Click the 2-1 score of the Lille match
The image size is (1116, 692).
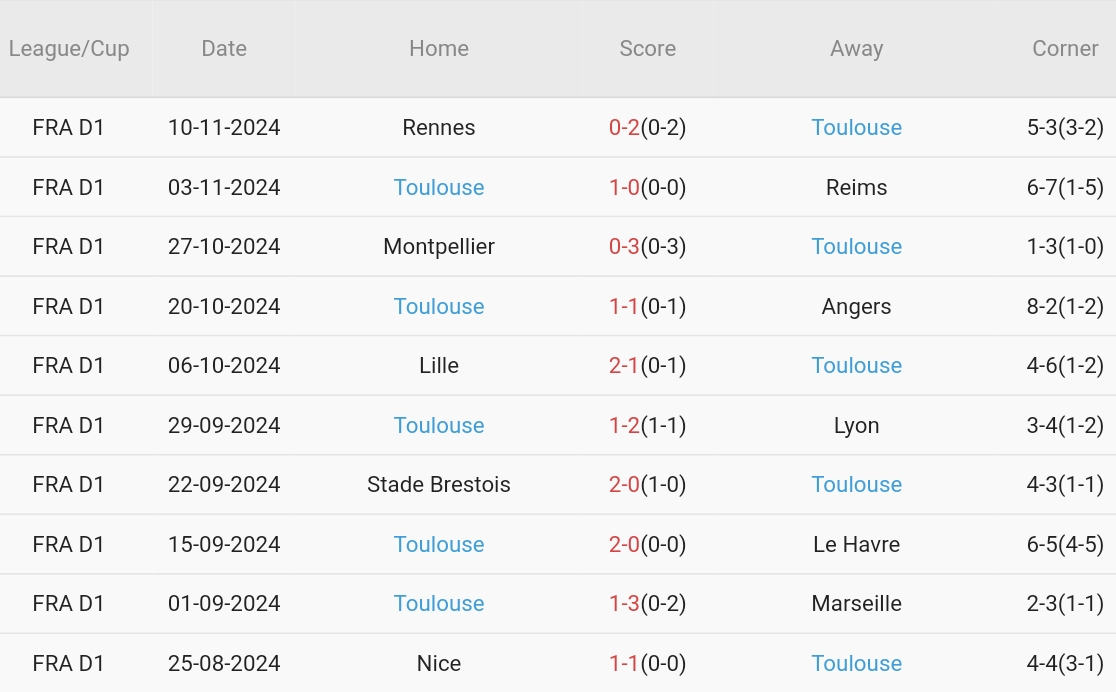(624, 365)
